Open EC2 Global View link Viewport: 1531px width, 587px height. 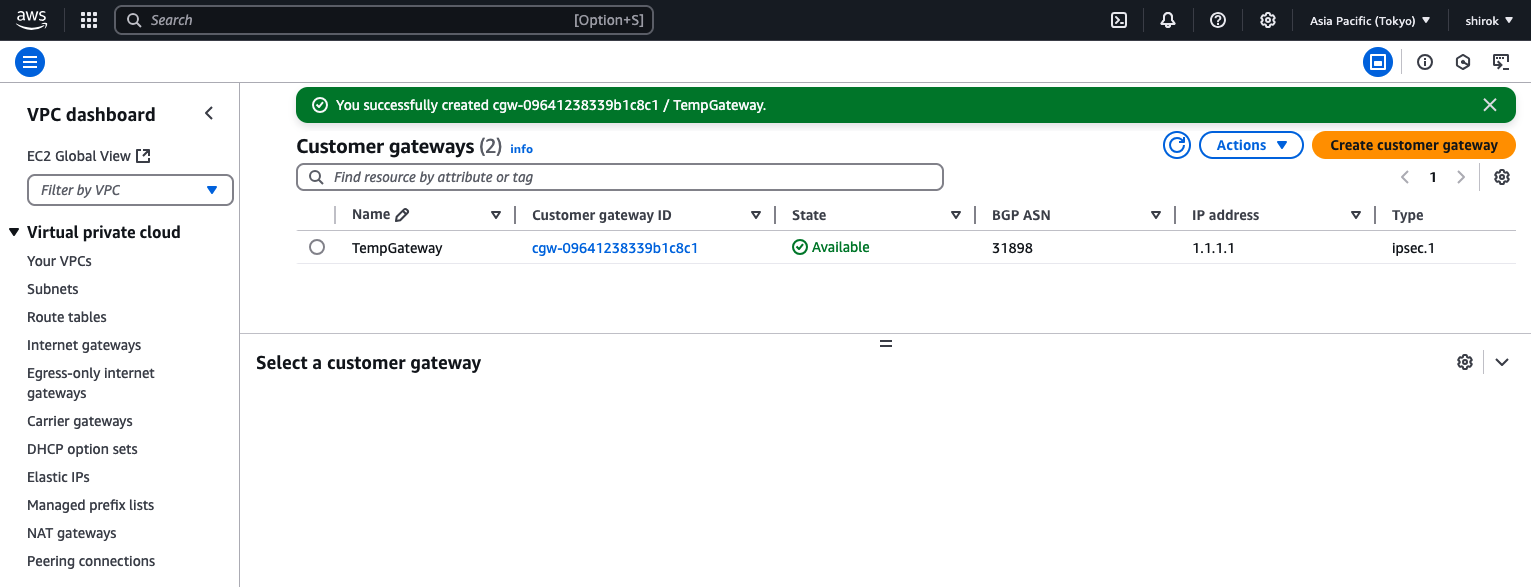[79, 156]
